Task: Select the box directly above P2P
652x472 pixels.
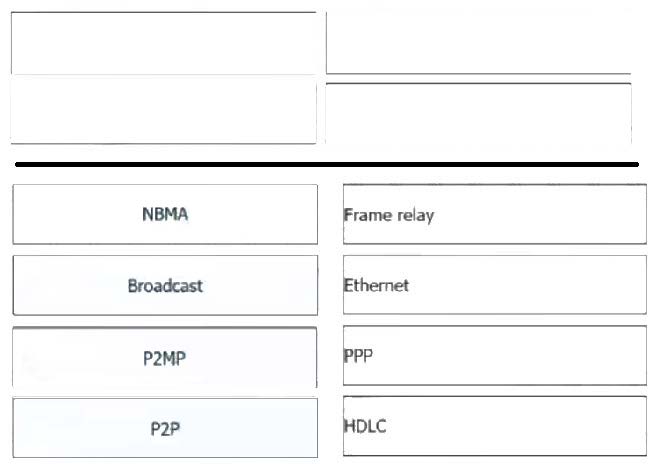Action: tap(165, 356)
